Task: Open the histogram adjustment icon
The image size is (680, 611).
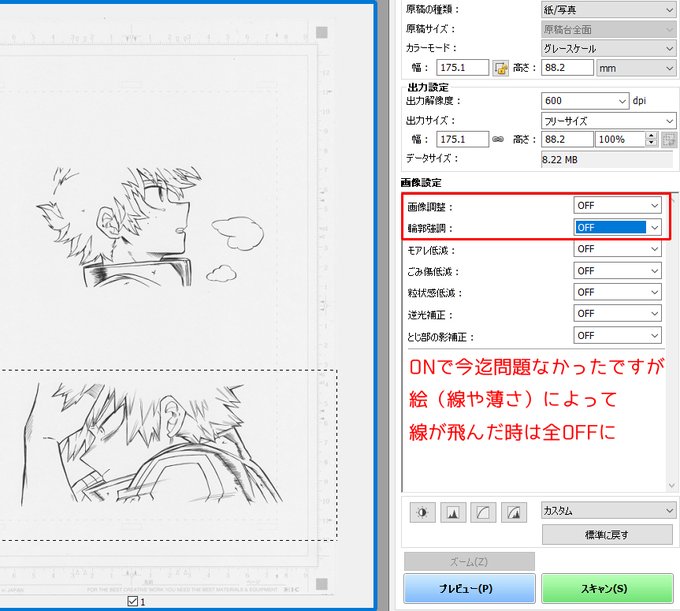Action: (453, 513)
